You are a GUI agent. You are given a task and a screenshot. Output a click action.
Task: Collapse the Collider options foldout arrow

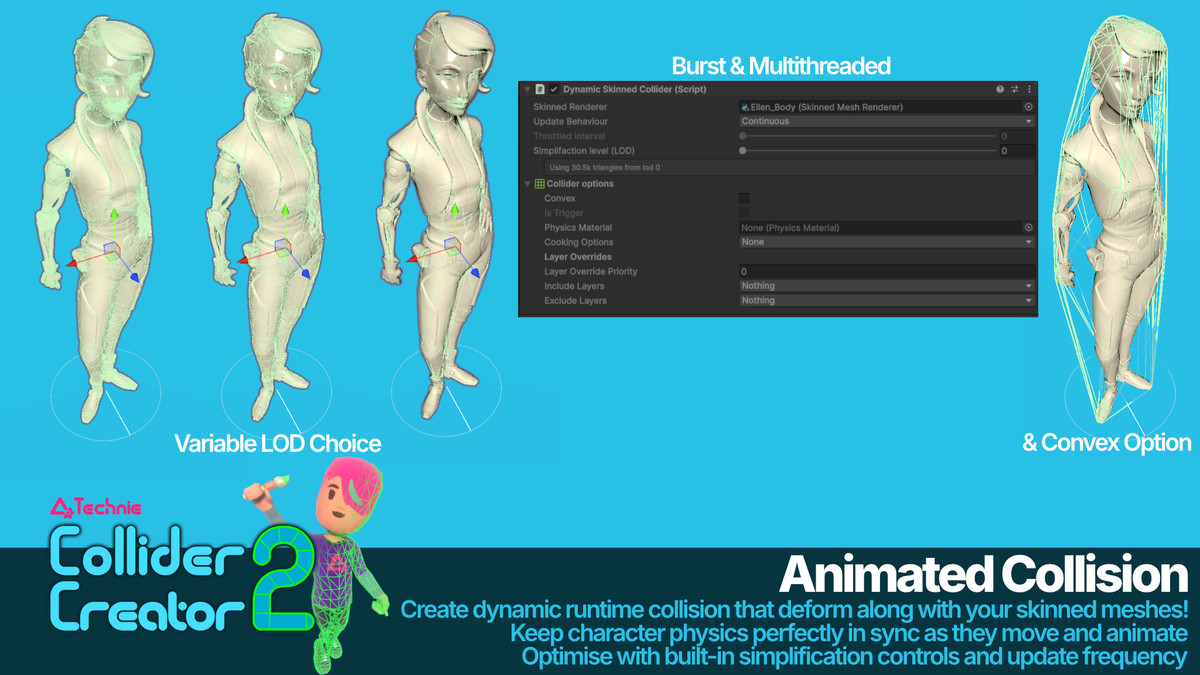pos(528,184)
